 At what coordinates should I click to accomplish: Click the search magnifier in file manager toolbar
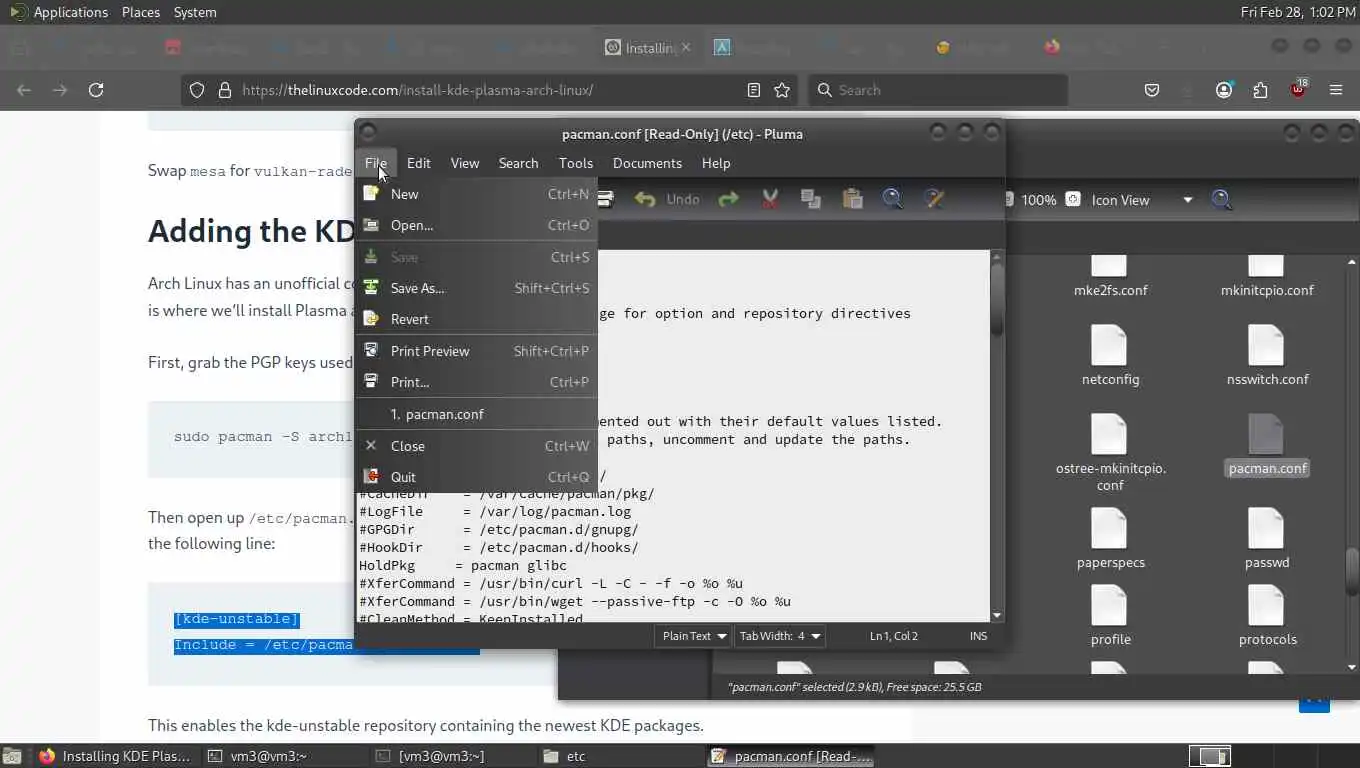click(1221, 200)
